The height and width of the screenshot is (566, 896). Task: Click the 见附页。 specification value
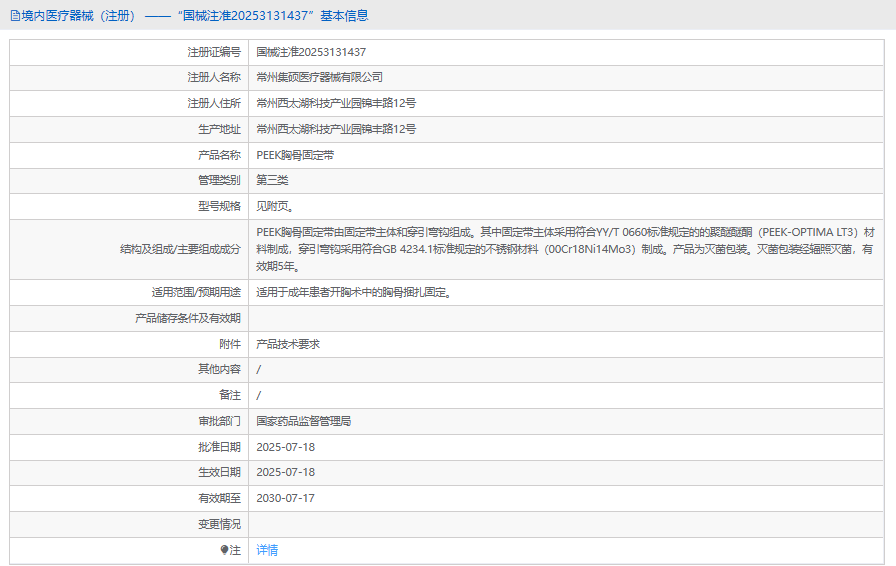(275, 206)
